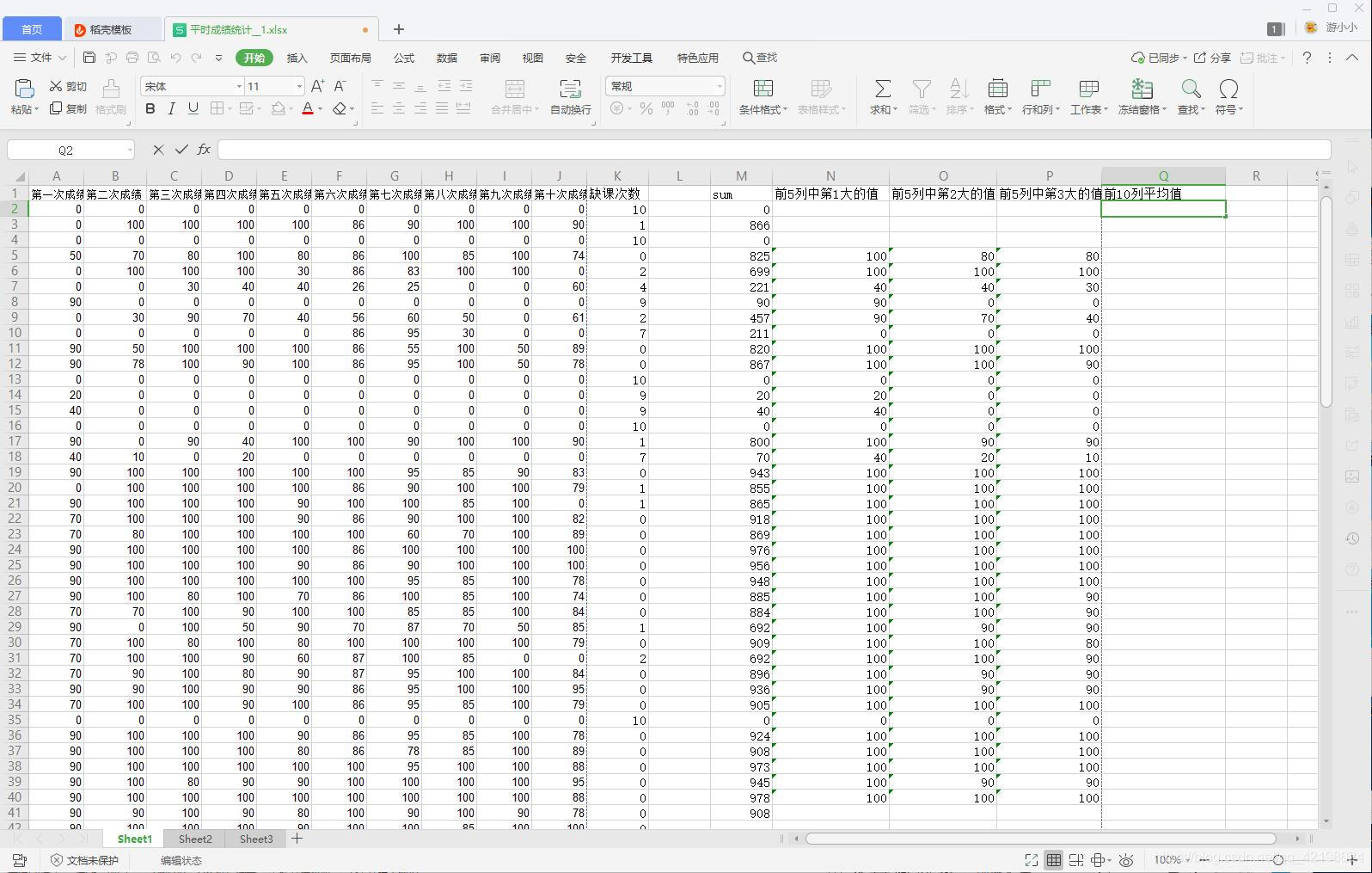Open the View (视图) tab
Screen dimensions: 1372x873
tap(533, 58)
